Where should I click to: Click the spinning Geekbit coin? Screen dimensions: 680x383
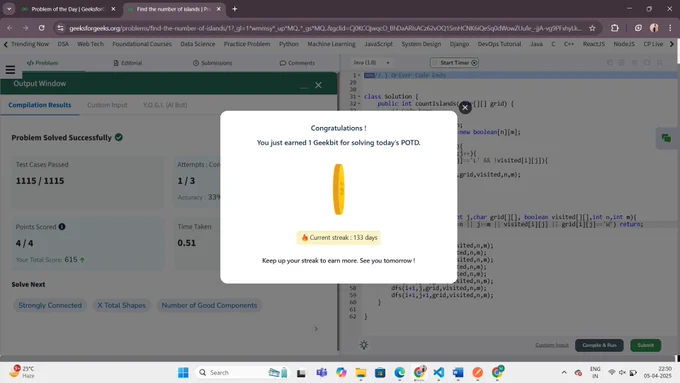pos(339,189)
